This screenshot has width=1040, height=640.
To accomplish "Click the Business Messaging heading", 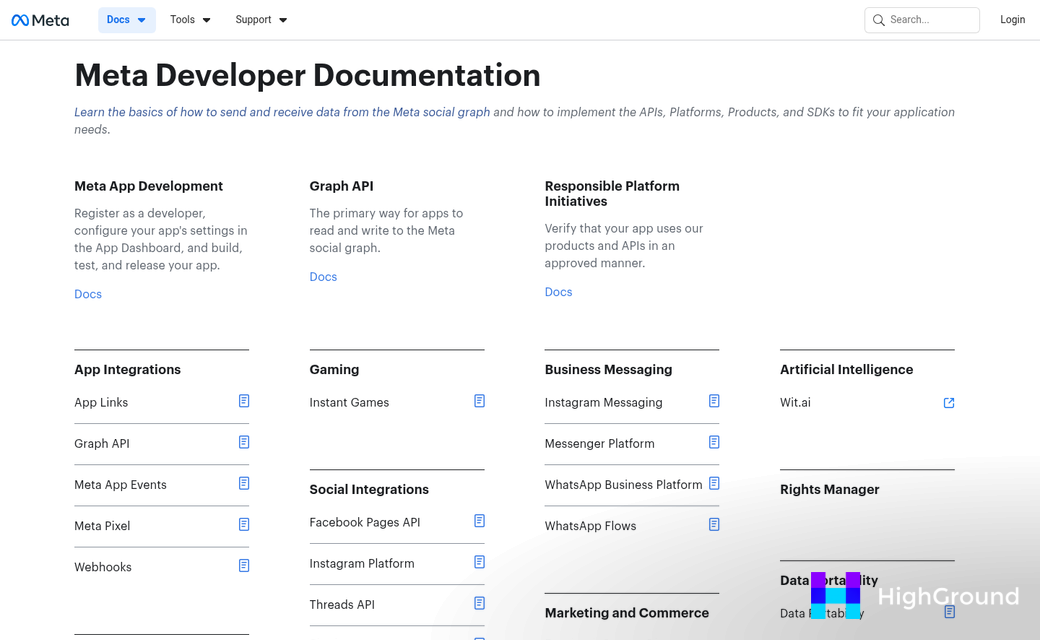I will click(x=608, y=369).
